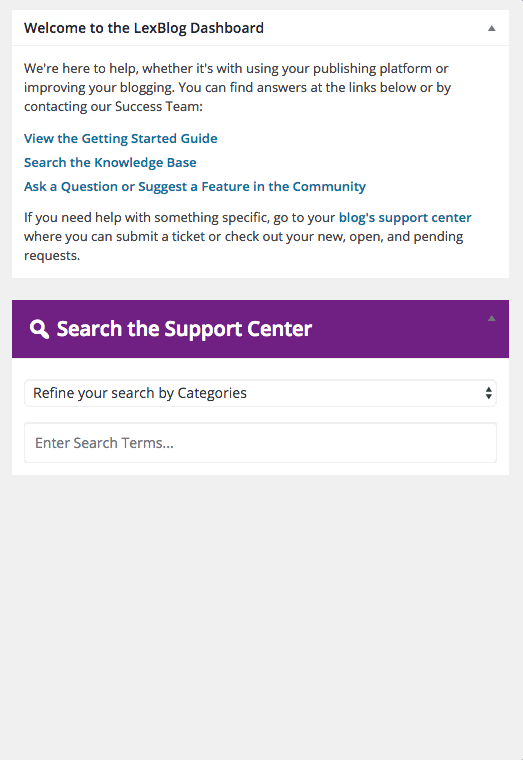The height and width of the screenshot is (760, 523).
Task: Click the magnifying glass search icon
Action: (x=39, y=329)
